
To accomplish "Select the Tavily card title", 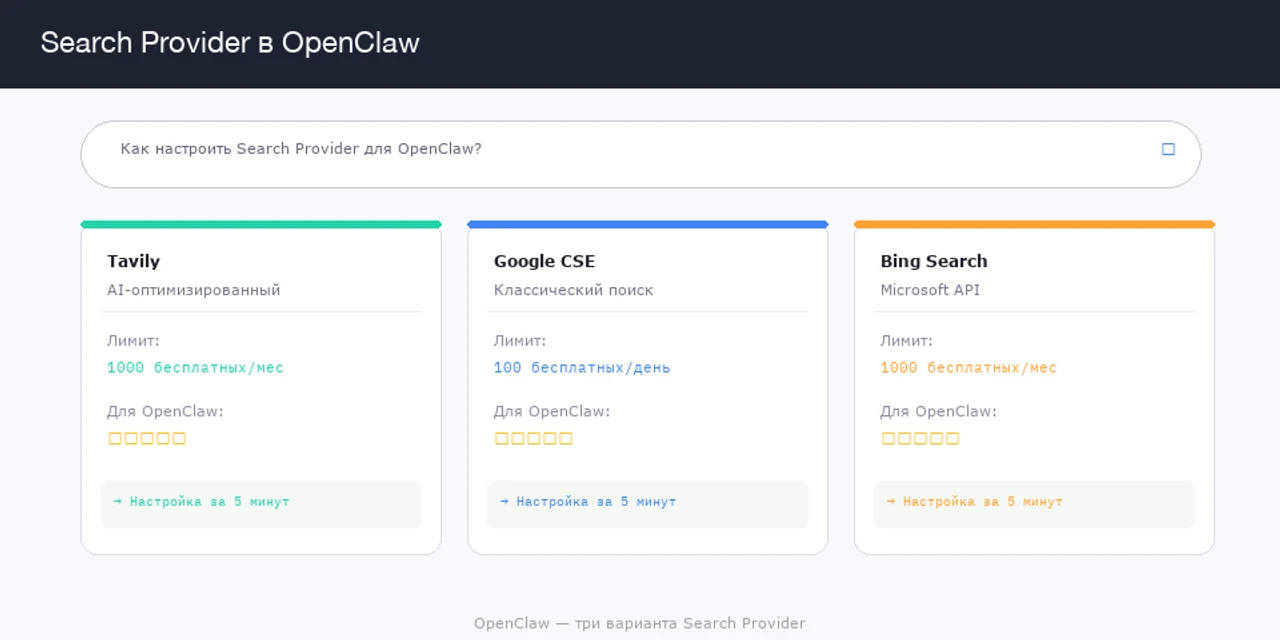I will click(x=133, y=261).
